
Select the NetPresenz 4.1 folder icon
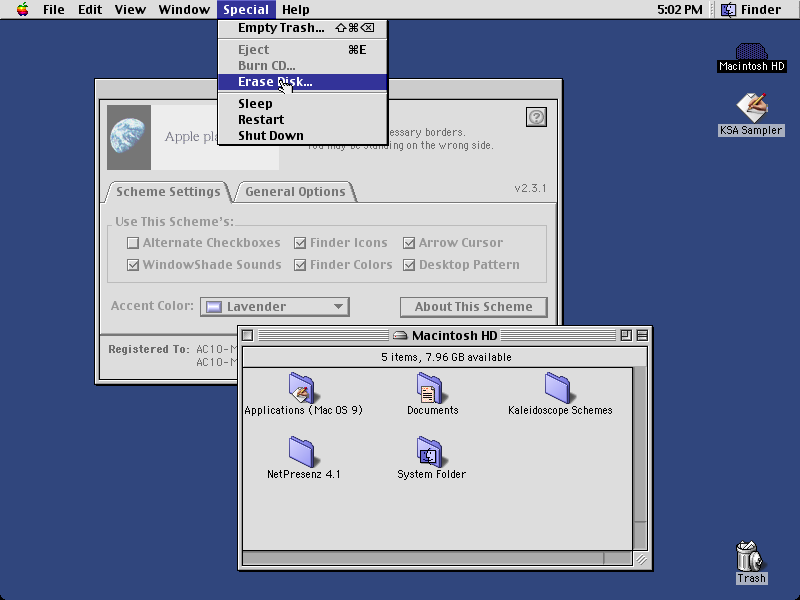(x=302, y=452)
